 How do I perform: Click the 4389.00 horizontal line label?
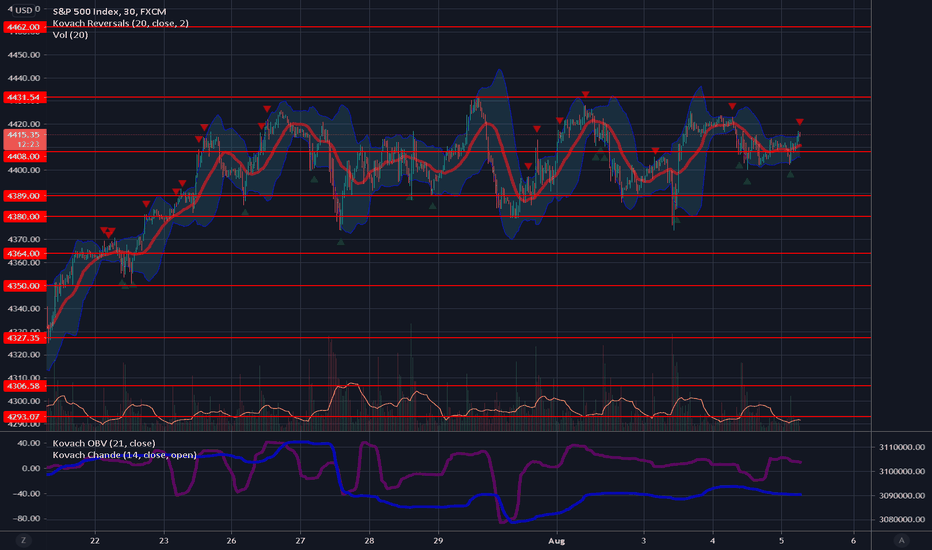click(x=24, y=196)
